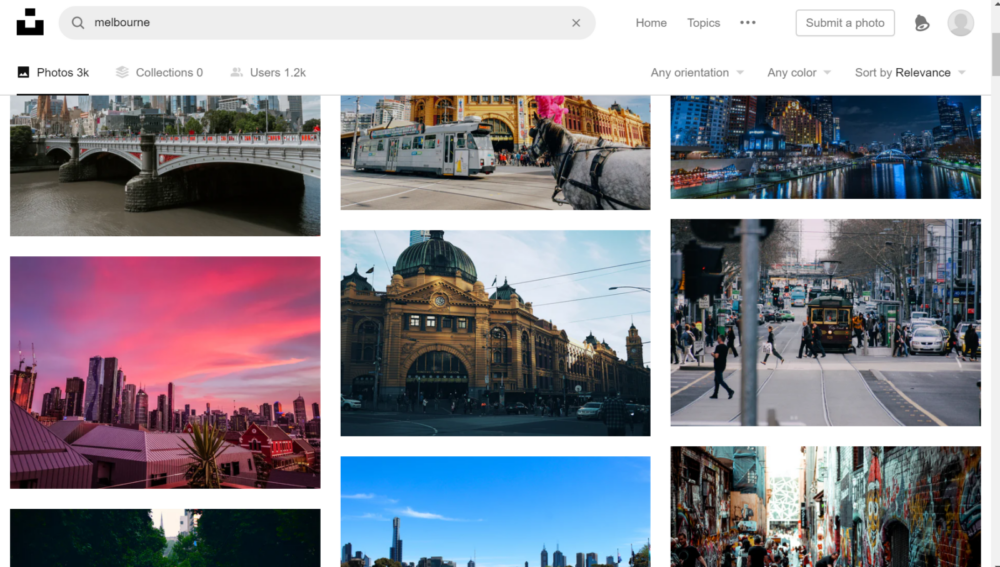1000x567 pixels.
Task: Expand the Any orientation dropdown
Action: pyautogui.click(x=697, y=73)
